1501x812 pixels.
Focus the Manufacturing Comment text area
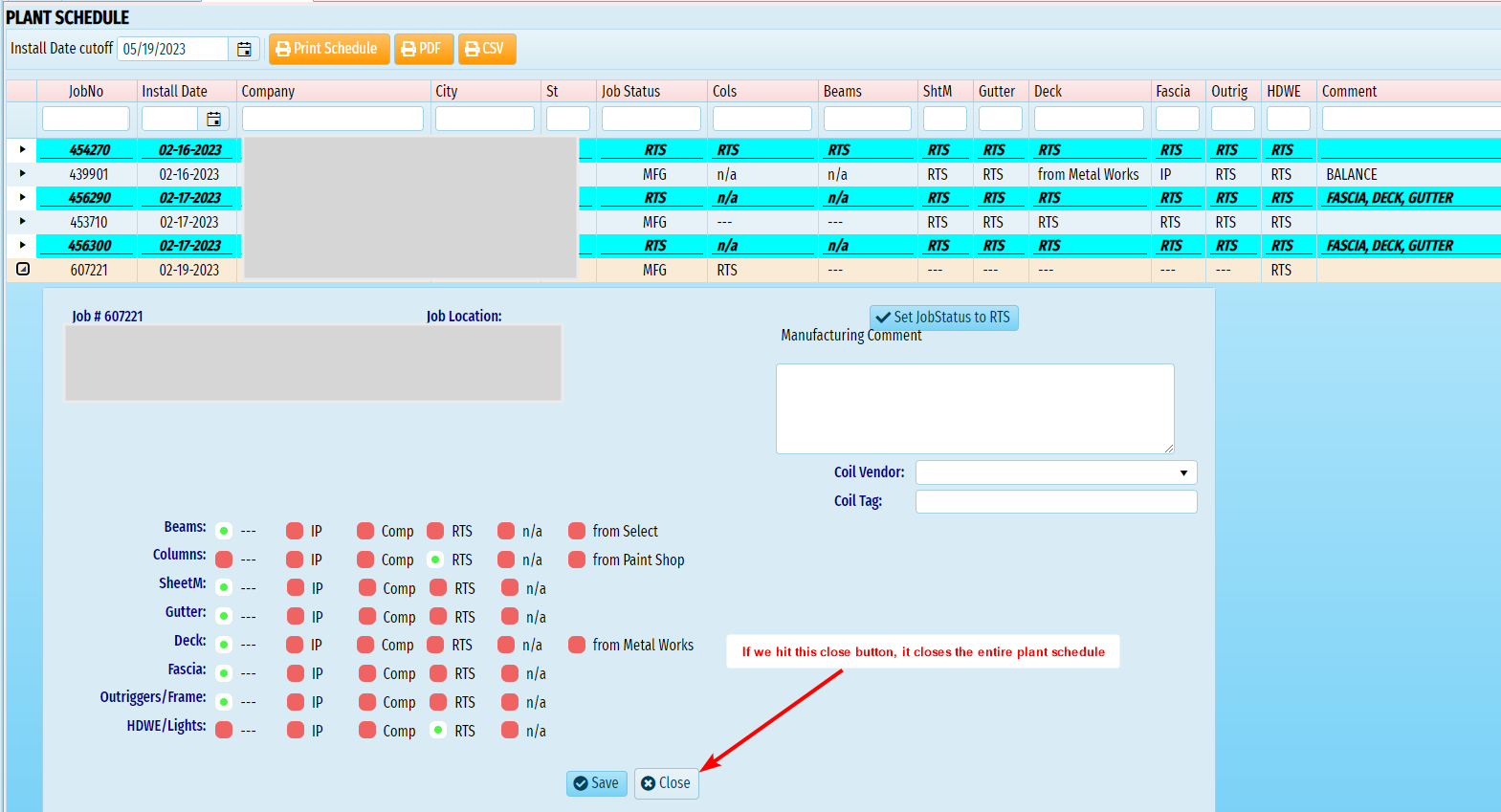pyautogui.click(x=975, y=408)
